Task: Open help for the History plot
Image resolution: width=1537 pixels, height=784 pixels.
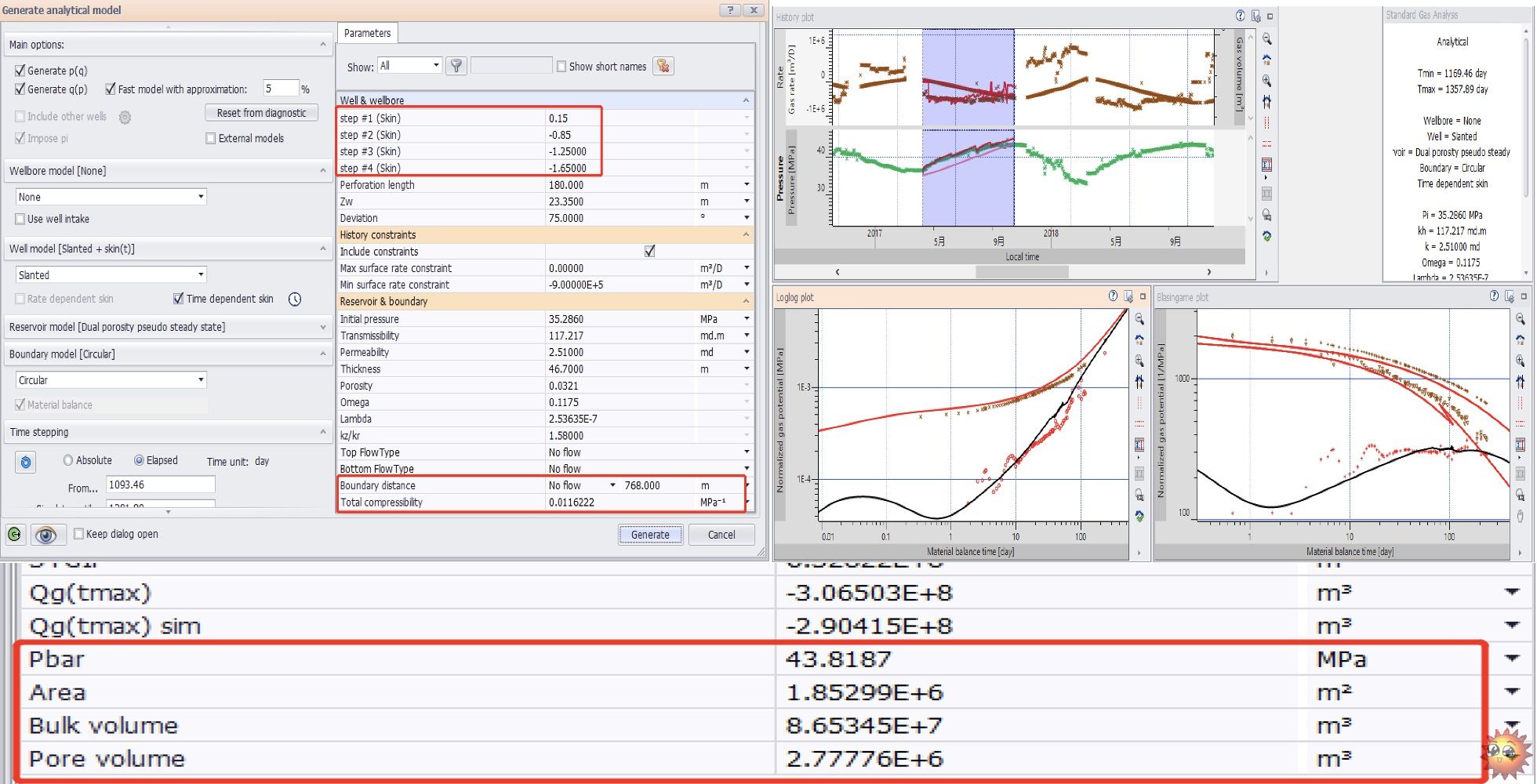Action: click(1240, 16)
